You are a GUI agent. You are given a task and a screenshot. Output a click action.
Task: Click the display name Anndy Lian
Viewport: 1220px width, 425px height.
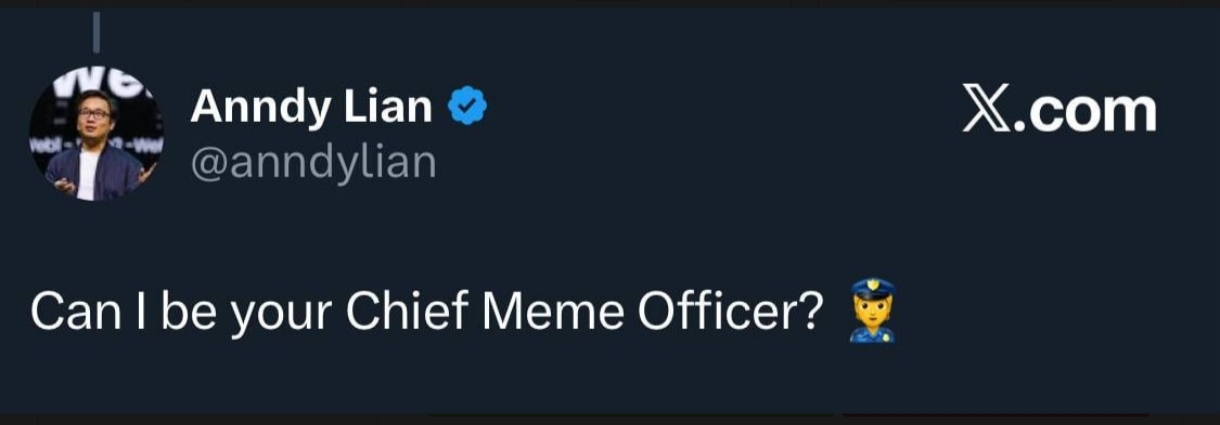pos(311,107)
